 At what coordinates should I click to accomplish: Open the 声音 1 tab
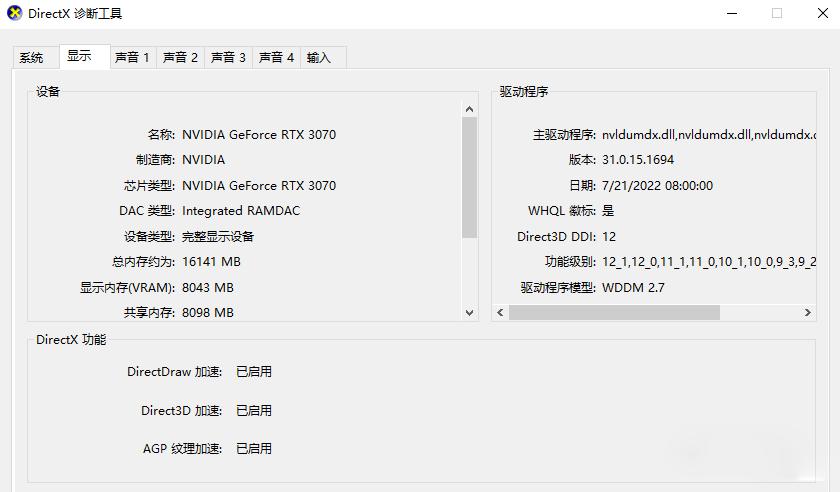coord(132,58)
